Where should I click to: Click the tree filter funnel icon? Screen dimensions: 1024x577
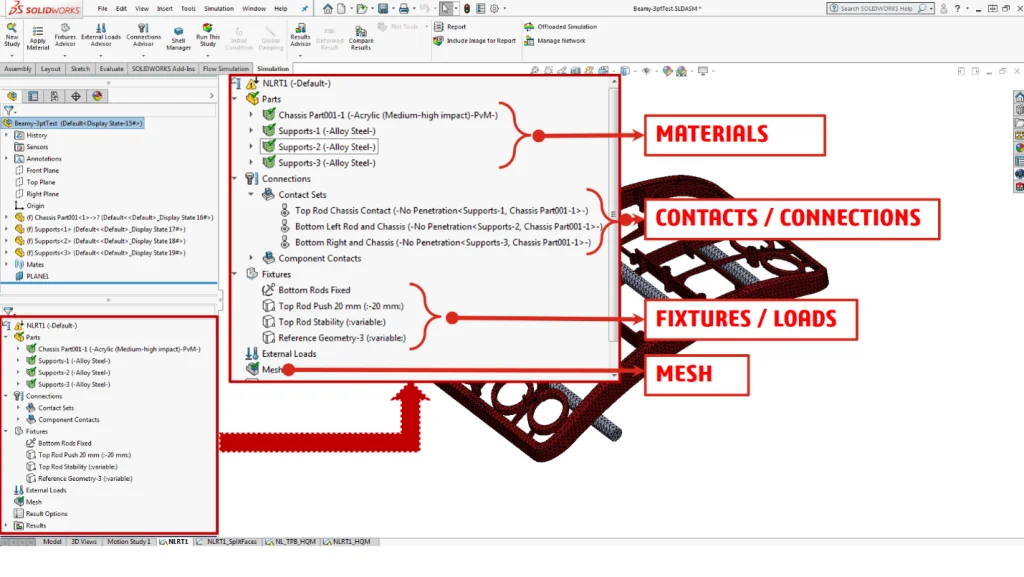coord(8,110)
